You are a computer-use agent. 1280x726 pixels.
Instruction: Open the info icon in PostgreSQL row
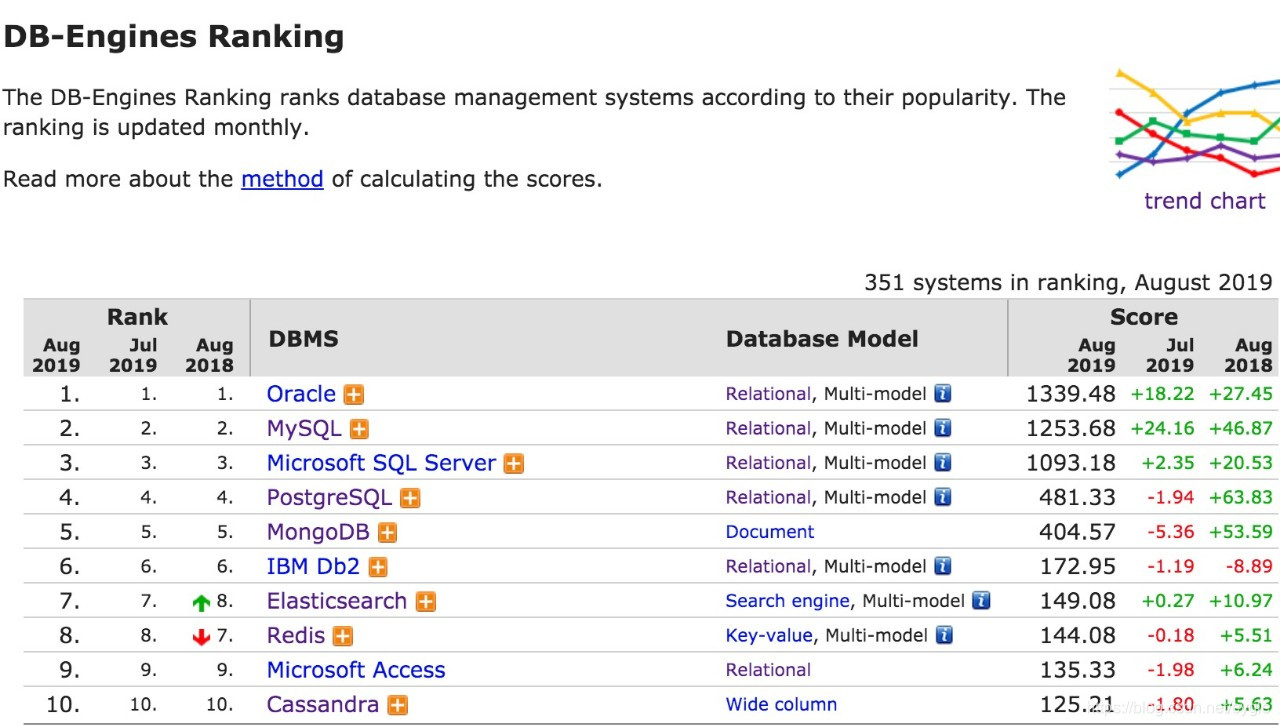[943, 497]
